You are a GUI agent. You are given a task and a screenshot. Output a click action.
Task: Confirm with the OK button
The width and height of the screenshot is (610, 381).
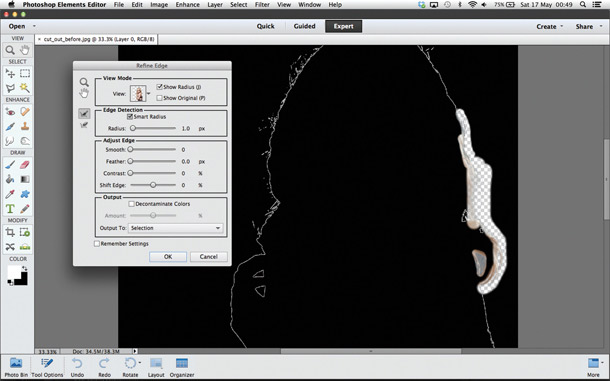tap(168, 256)
